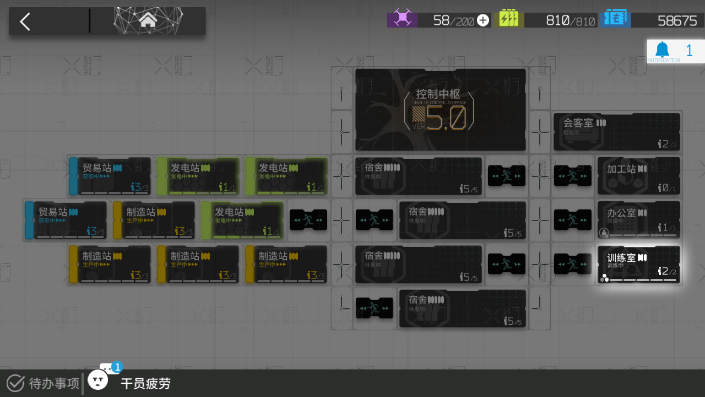This screenshot has height=397, width=705.
Task: Go back with the left arrow
Action: click(25, 21)
